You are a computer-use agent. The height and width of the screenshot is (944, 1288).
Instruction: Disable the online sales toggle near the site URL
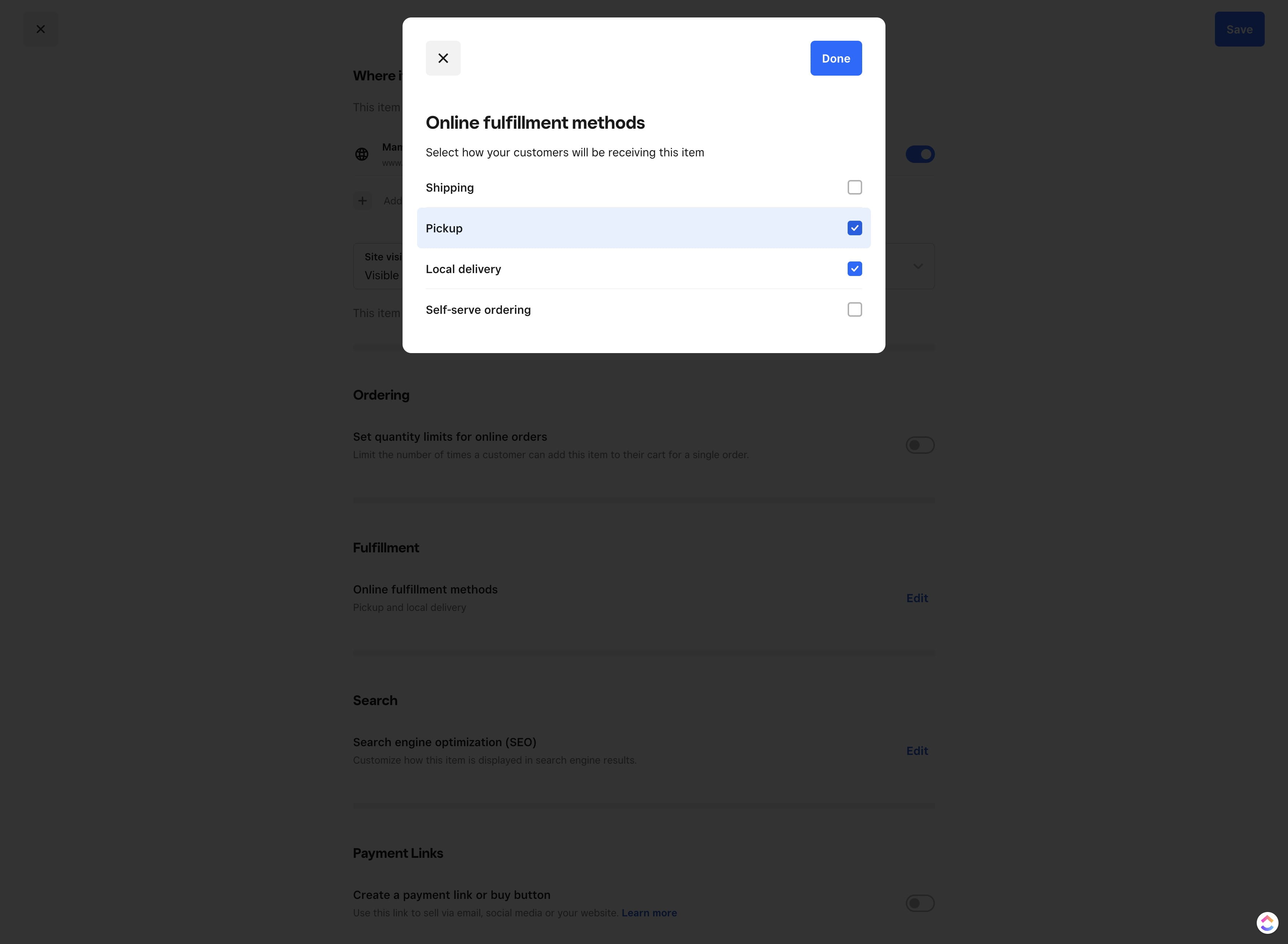coord(920,154)
